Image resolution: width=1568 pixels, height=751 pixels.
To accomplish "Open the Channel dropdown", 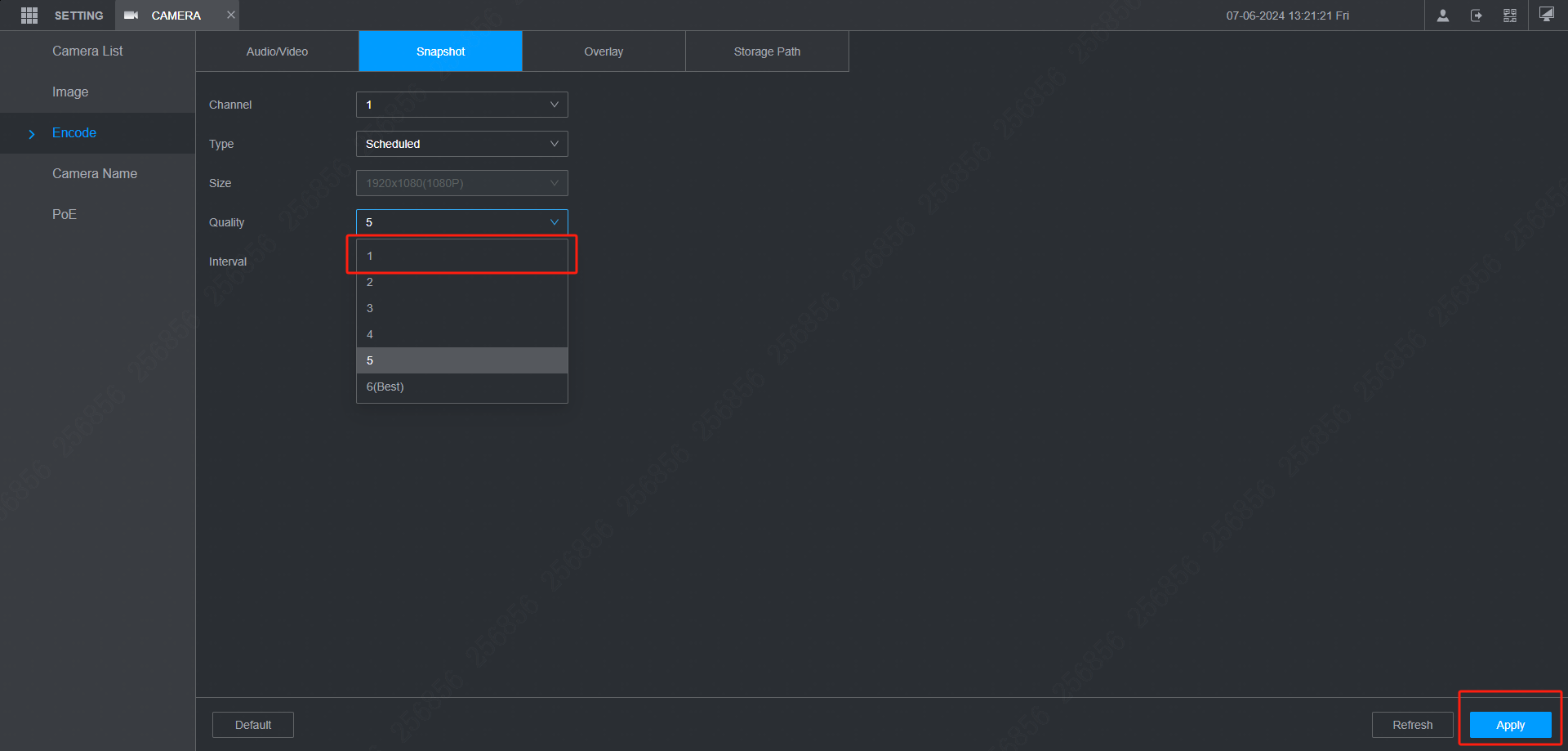I will tap(461, 105).
